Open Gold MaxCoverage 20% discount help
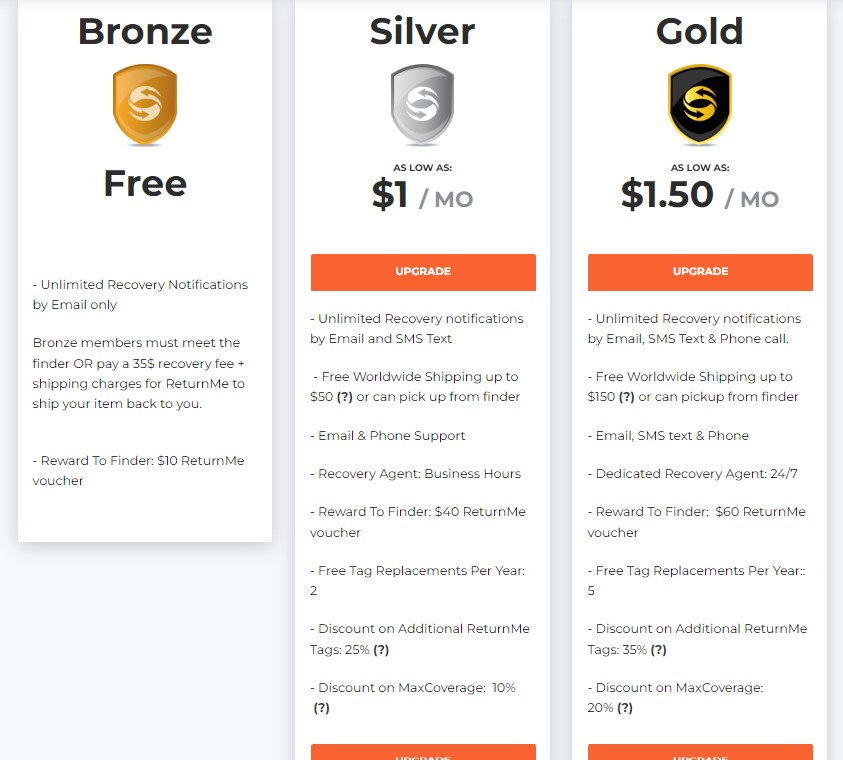 click(624, 708)
